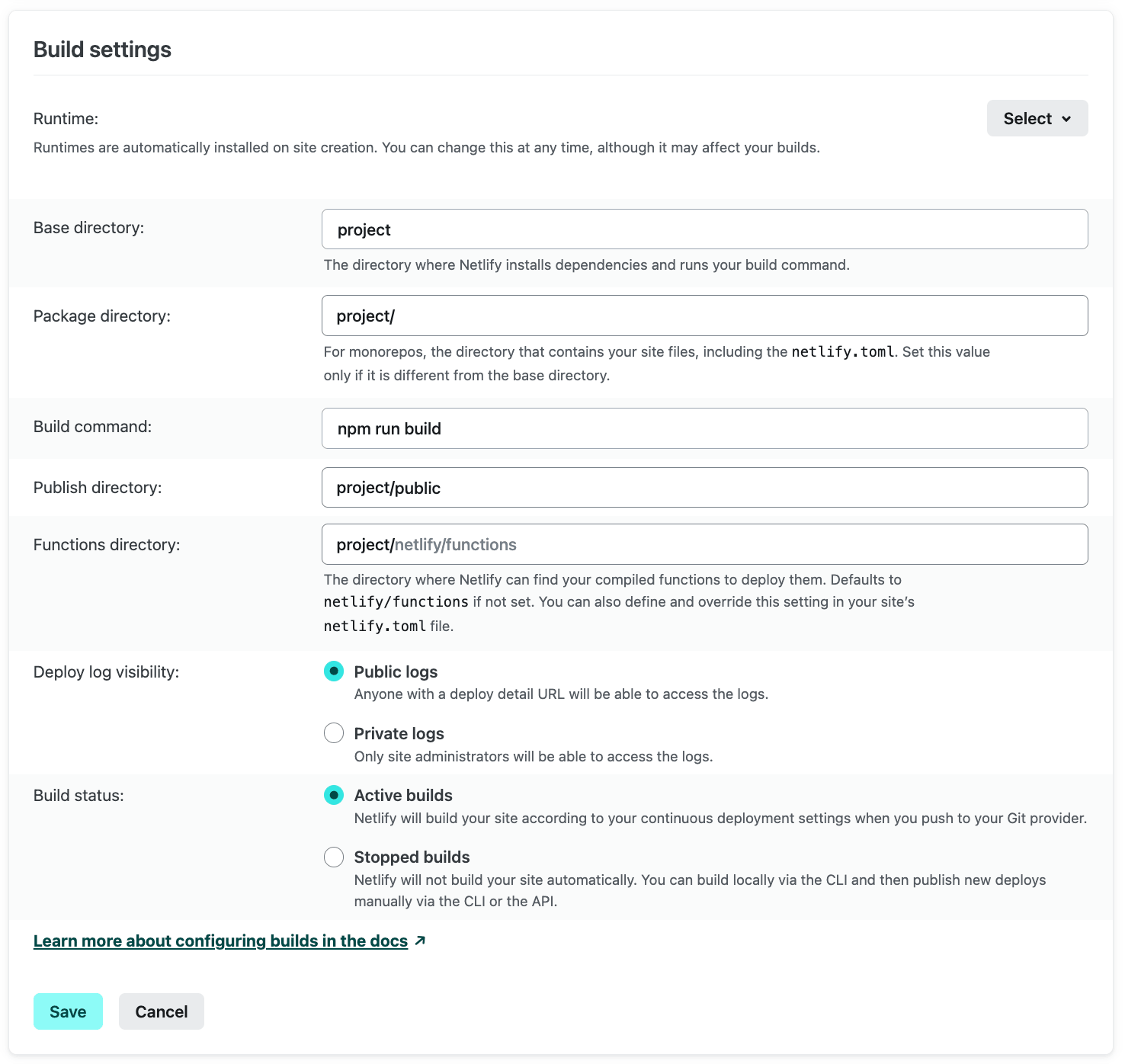Click the Stopped builds label text
This screenshot has width=1125, height=1064.
412,857
